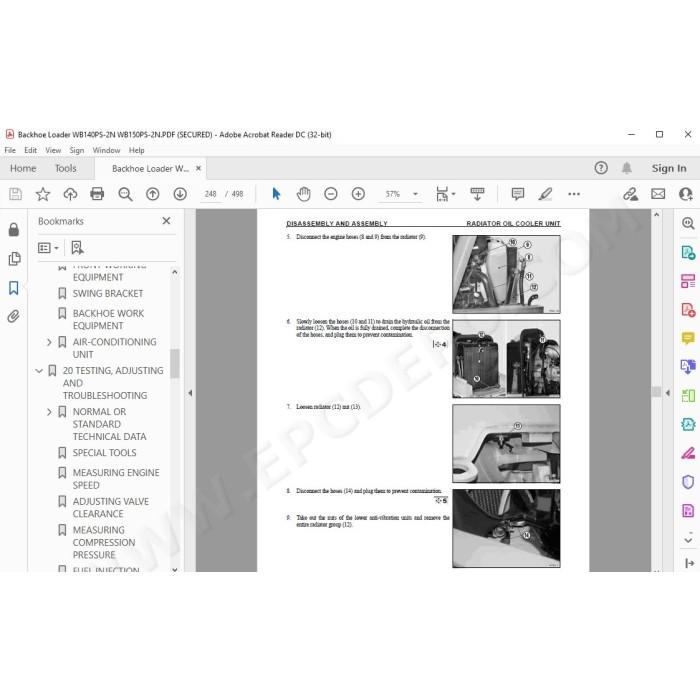Open bookmark options list dropdown
This screenshot has width=700, height=700.
coord(48,248)
